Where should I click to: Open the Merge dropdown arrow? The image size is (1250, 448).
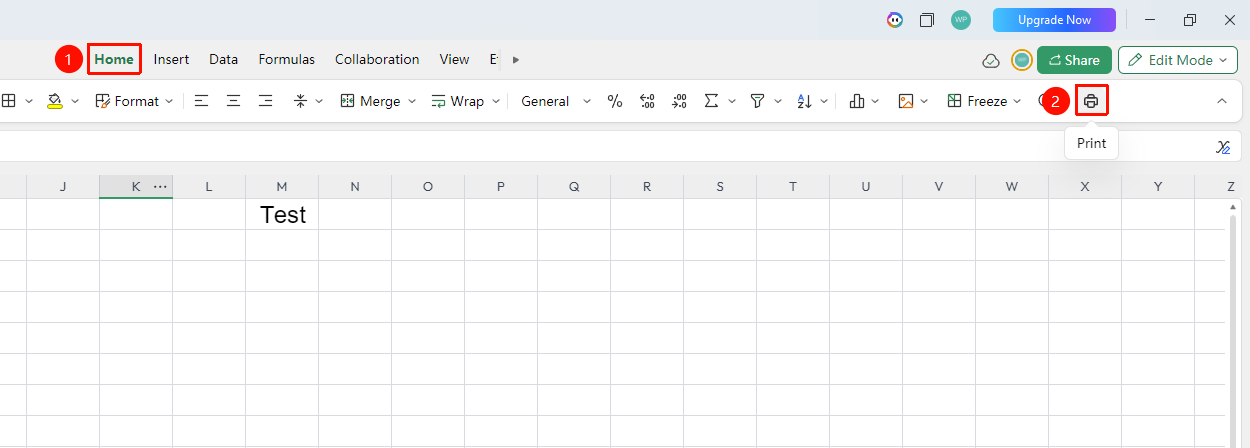[x=411, y=101]
